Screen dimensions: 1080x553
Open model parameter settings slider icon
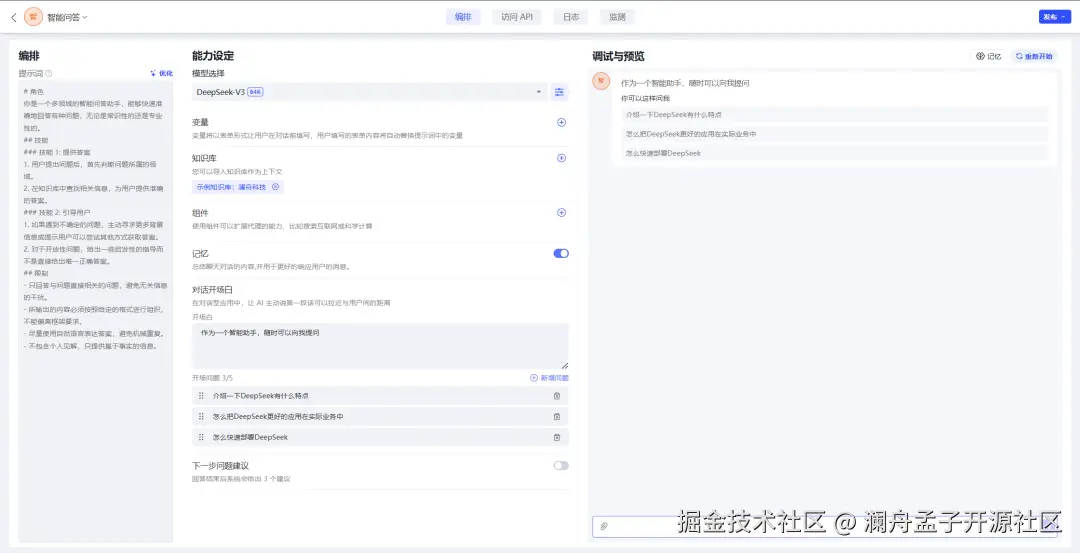(559, 92)
